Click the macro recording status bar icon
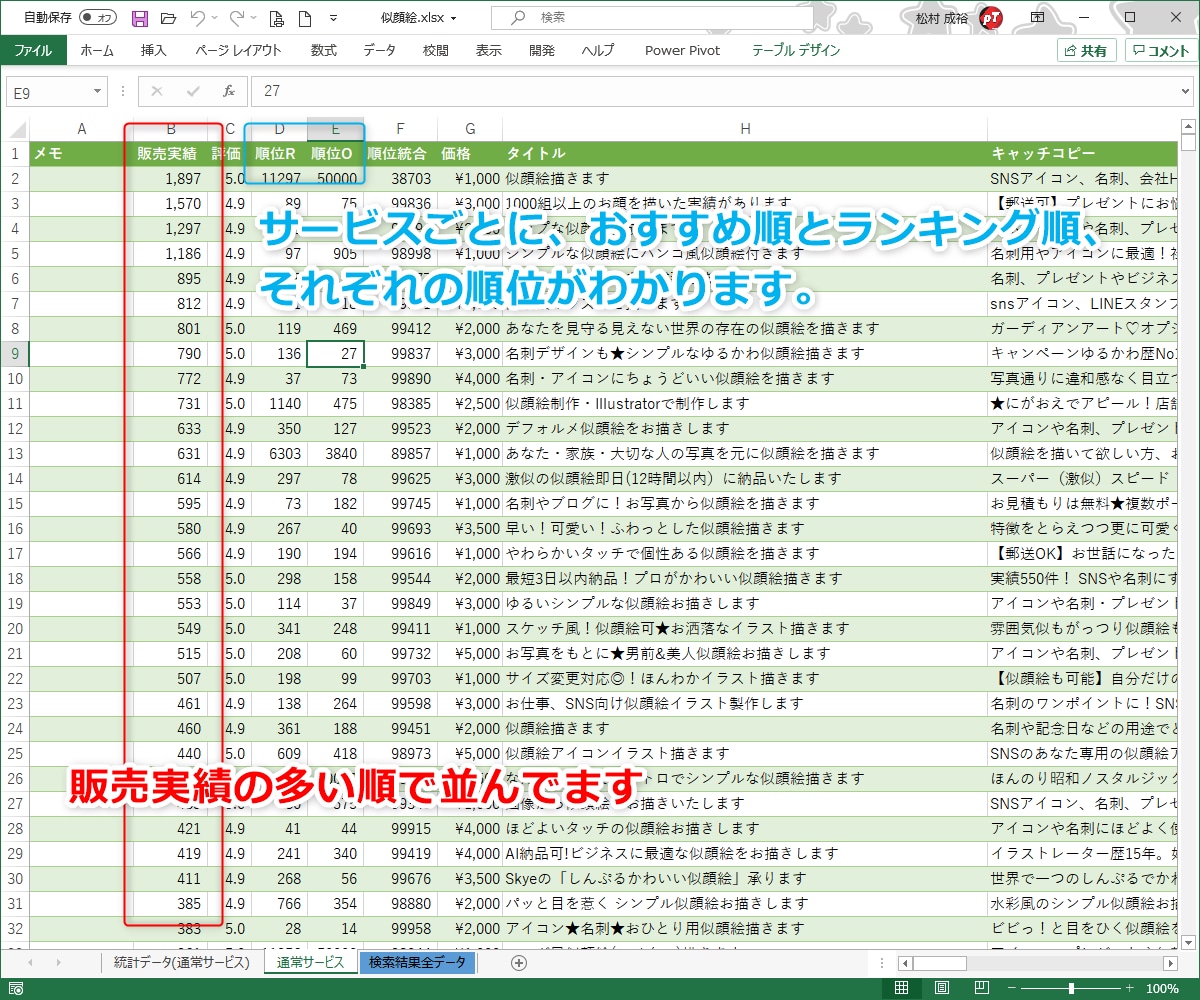Screen dimensions: 1200x1000 [16, 988]
